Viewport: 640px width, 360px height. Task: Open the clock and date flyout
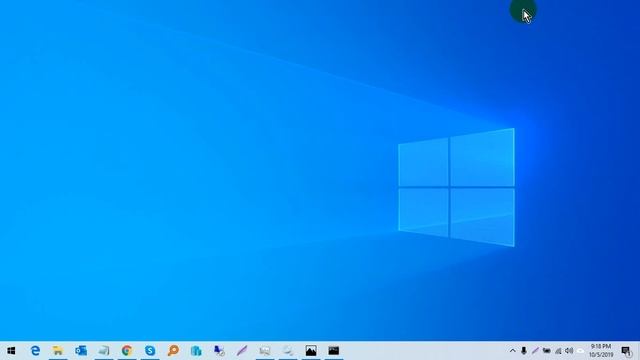tap(601, 351)
